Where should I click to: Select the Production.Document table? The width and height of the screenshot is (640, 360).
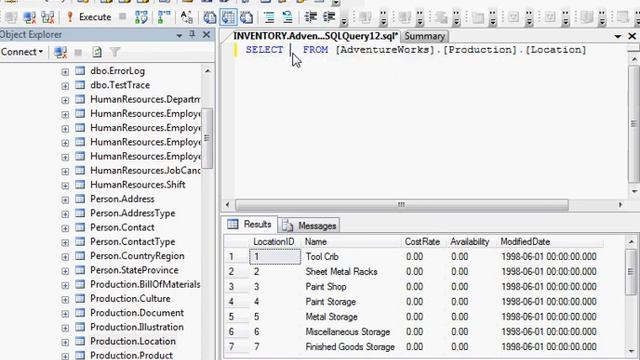click(137, 313)
